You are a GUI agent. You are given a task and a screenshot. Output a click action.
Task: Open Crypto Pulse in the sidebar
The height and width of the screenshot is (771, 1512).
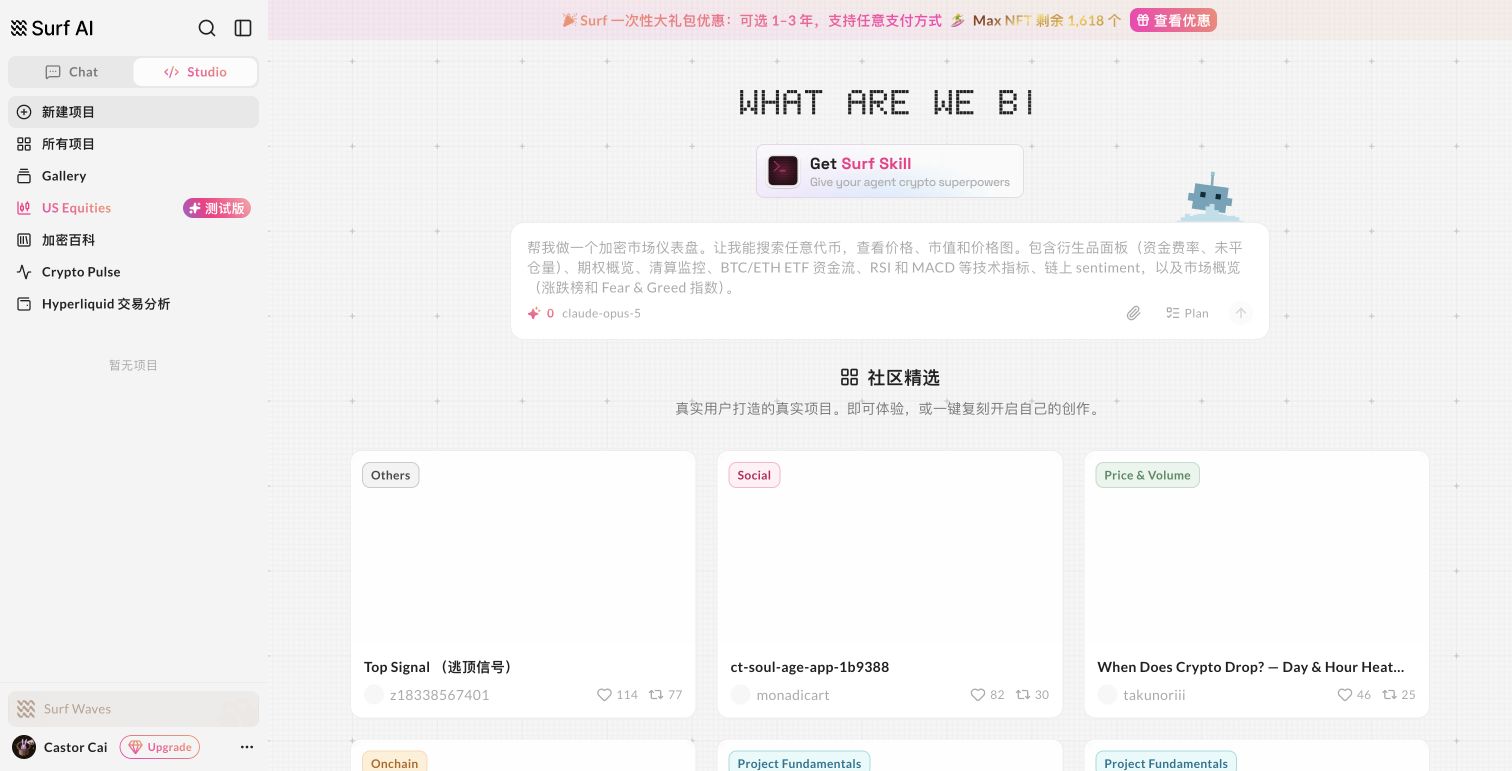click(133, 272)
